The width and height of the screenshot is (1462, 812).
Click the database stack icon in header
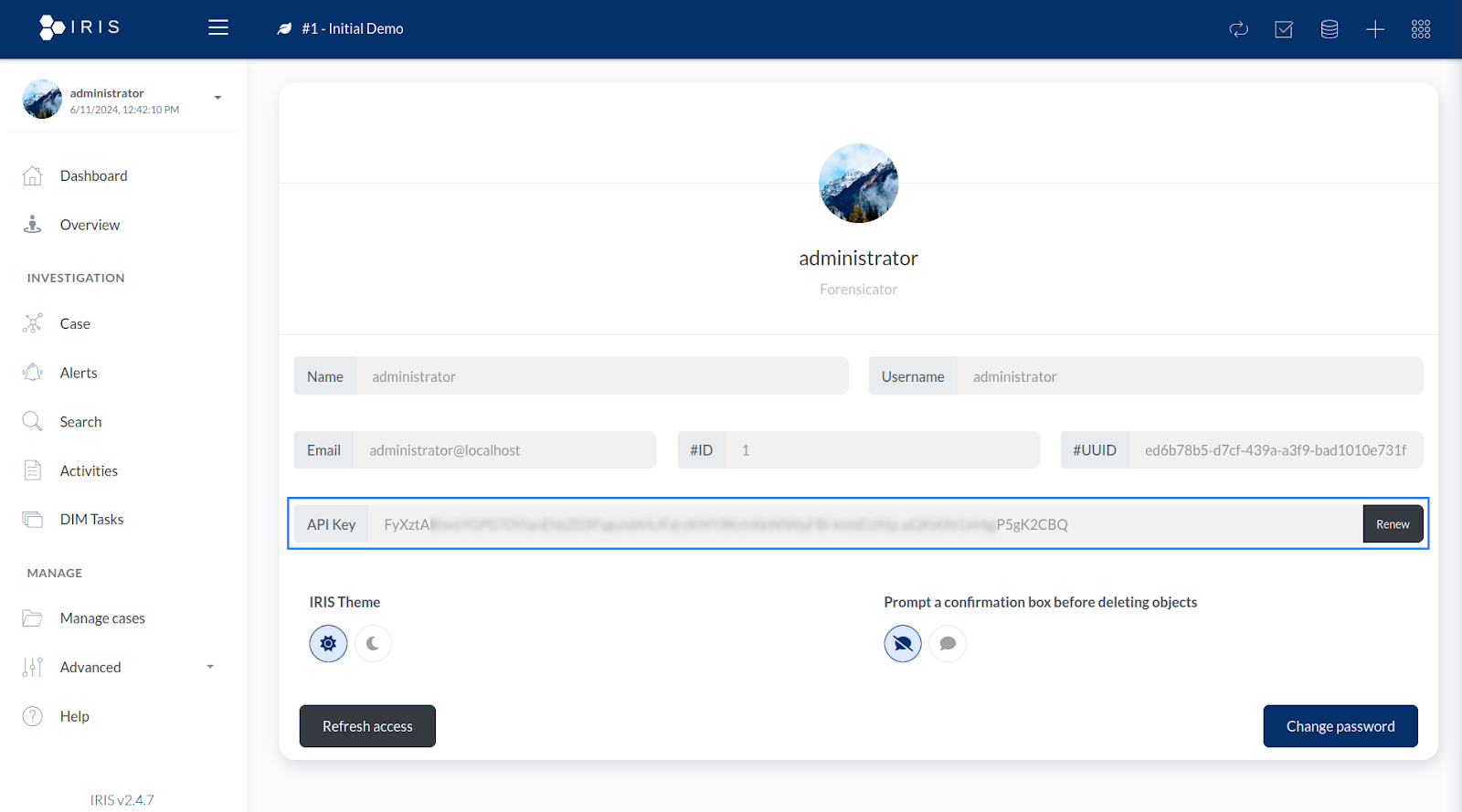tap(1330, 29)
